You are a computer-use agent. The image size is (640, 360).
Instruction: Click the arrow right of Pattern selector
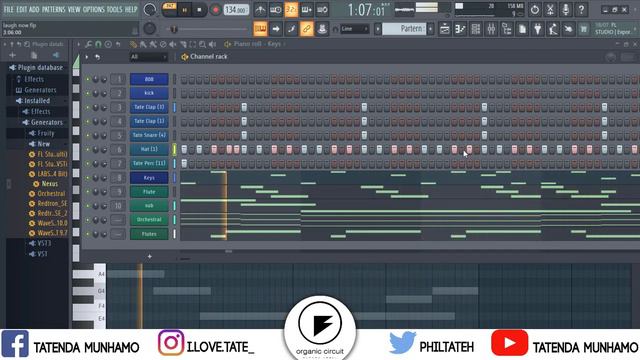431,29
